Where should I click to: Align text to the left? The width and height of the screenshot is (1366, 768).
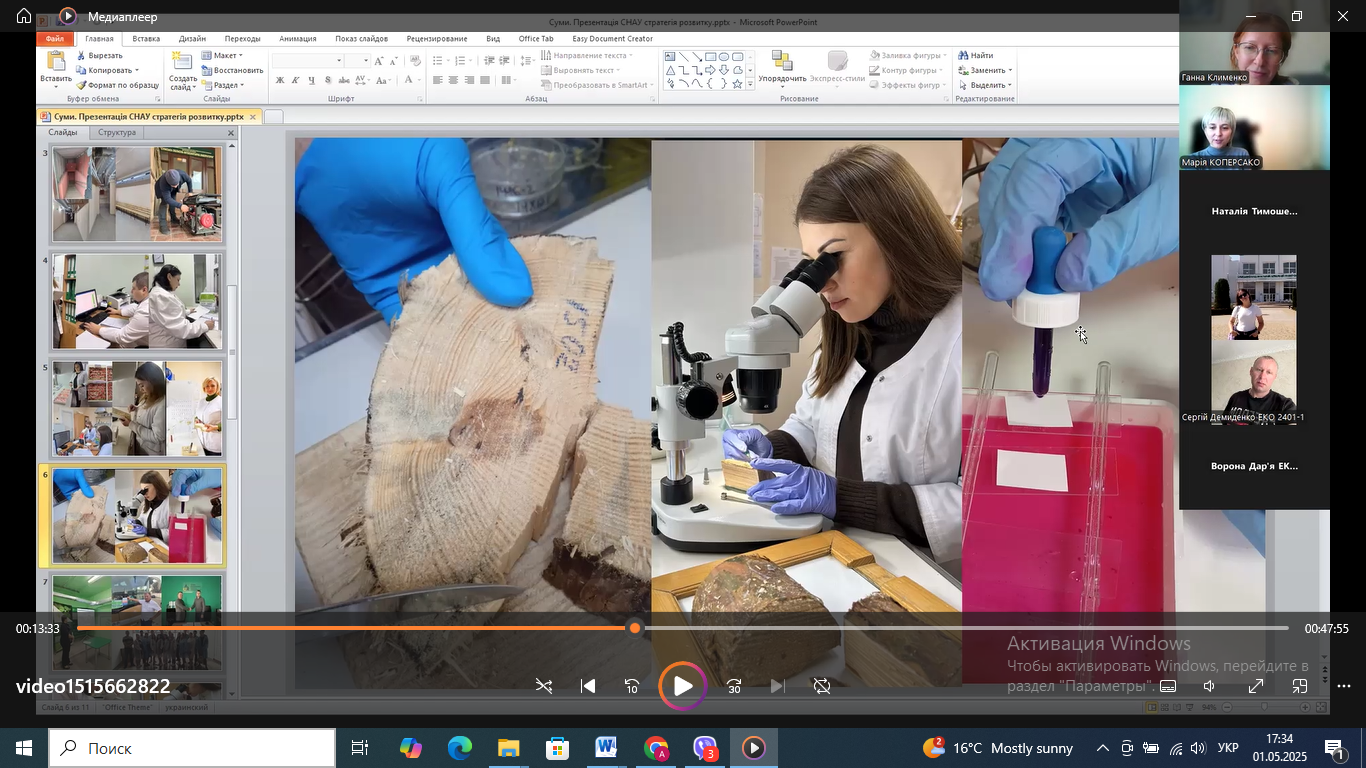tap(437, 80)
